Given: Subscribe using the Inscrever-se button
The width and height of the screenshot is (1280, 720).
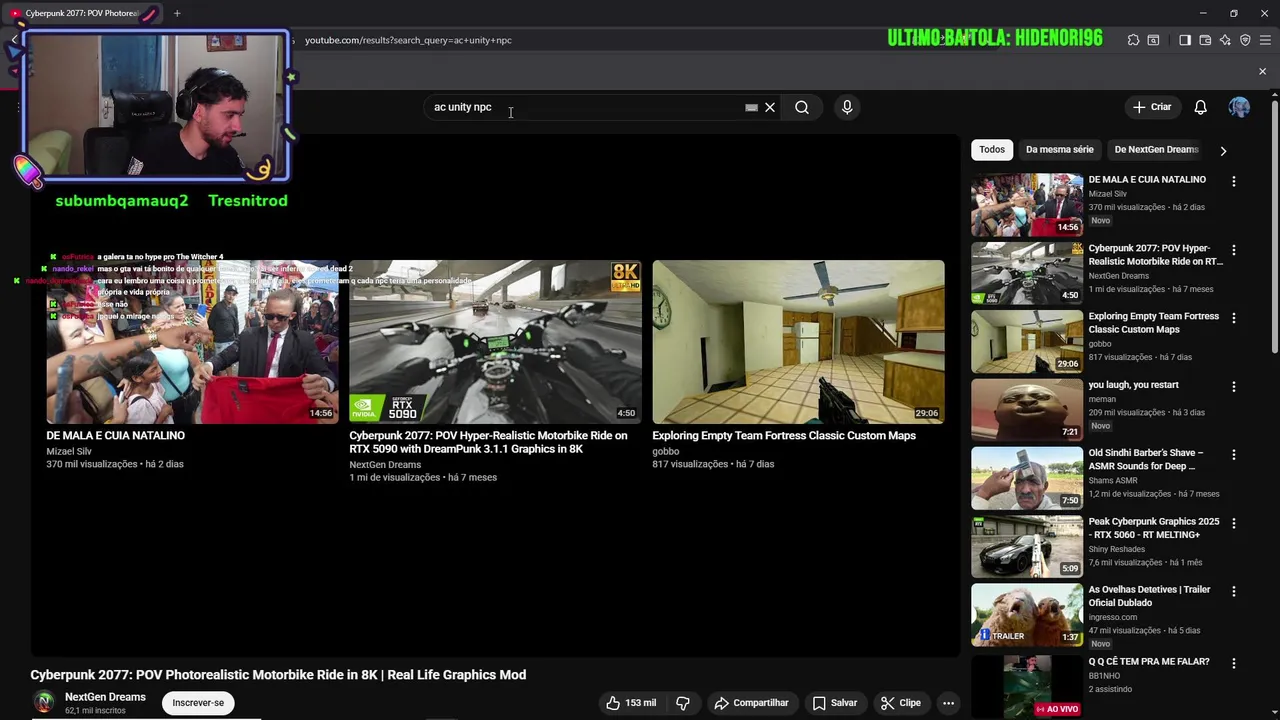Looking at the screenshot, I should (x=198, y=703).
